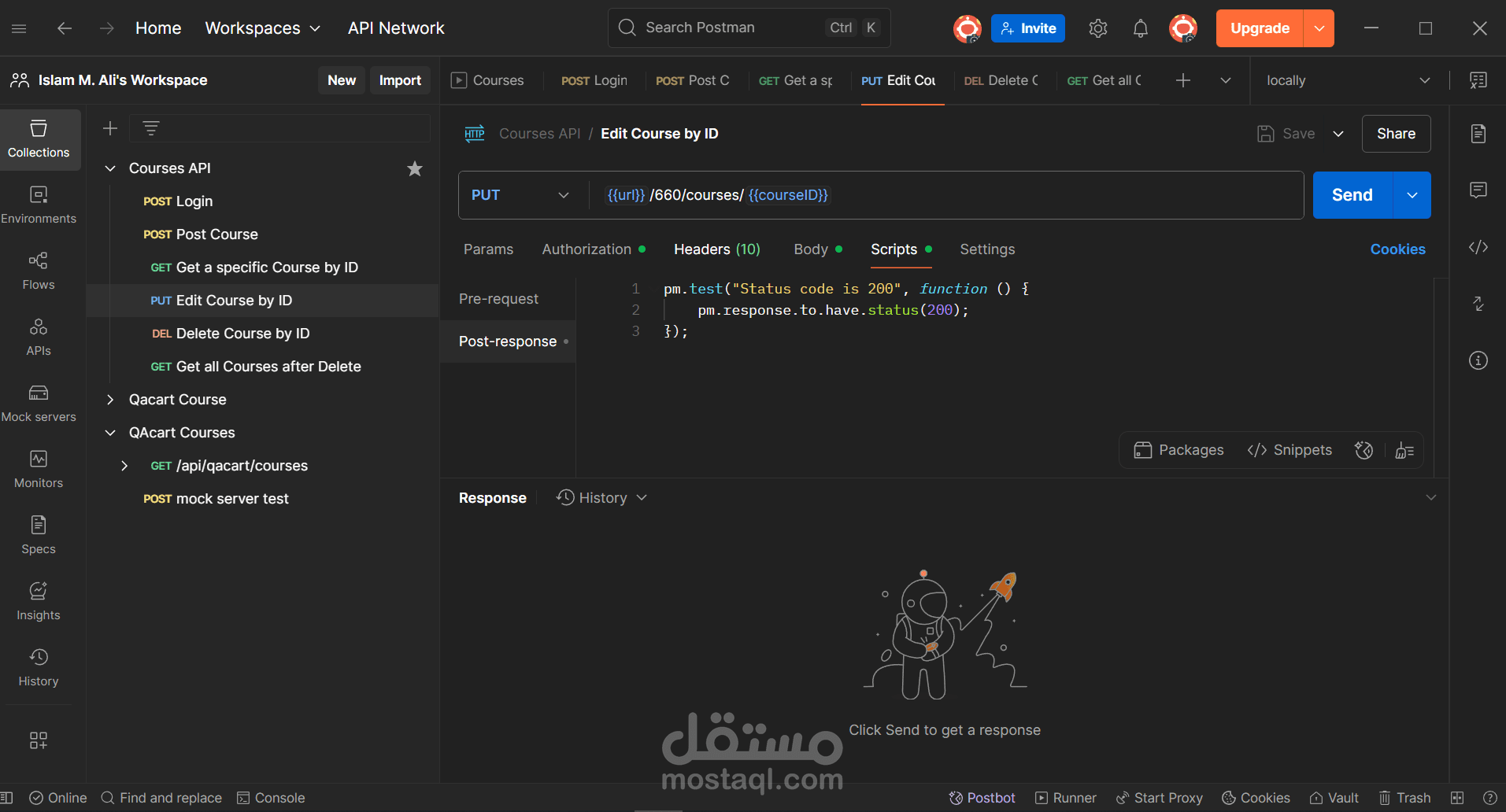
Task: Click the add new tab plus icon
Action: point(1183,80)
